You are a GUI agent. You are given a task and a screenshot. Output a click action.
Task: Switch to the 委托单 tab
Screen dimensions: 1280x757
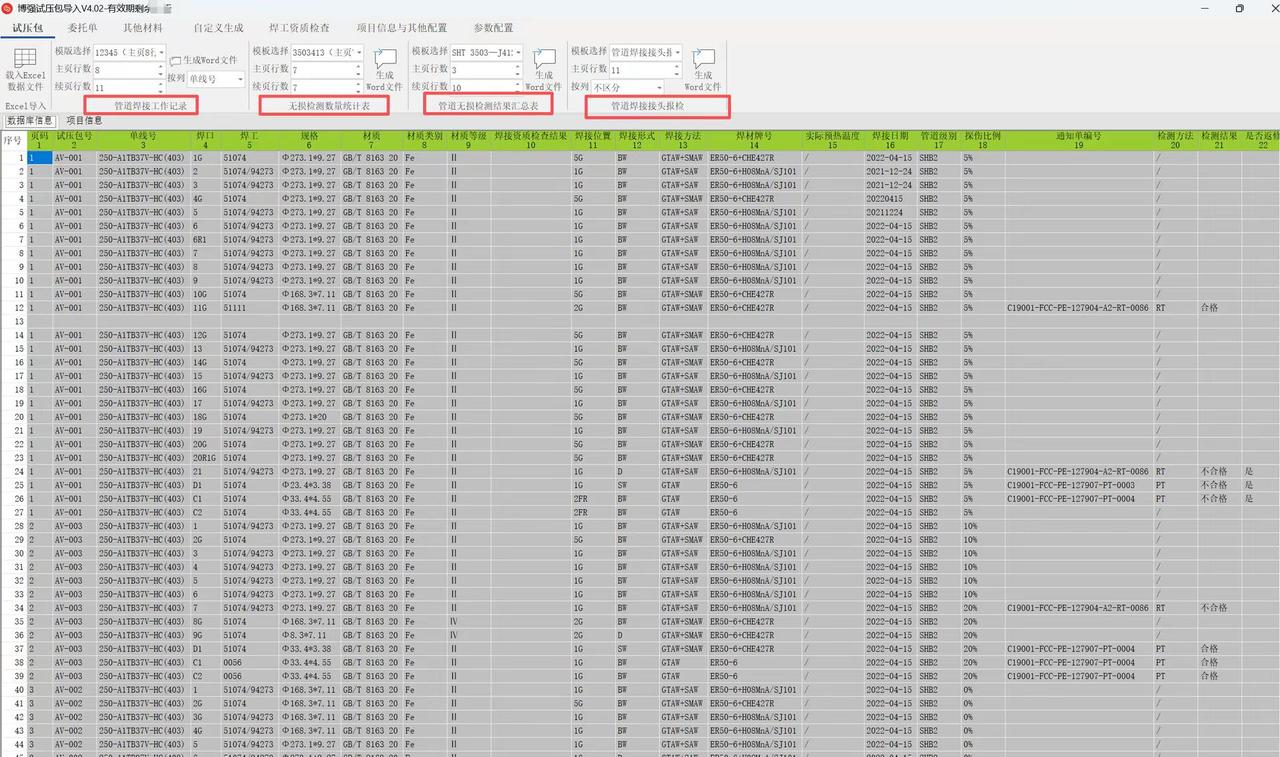click(82, 28)
